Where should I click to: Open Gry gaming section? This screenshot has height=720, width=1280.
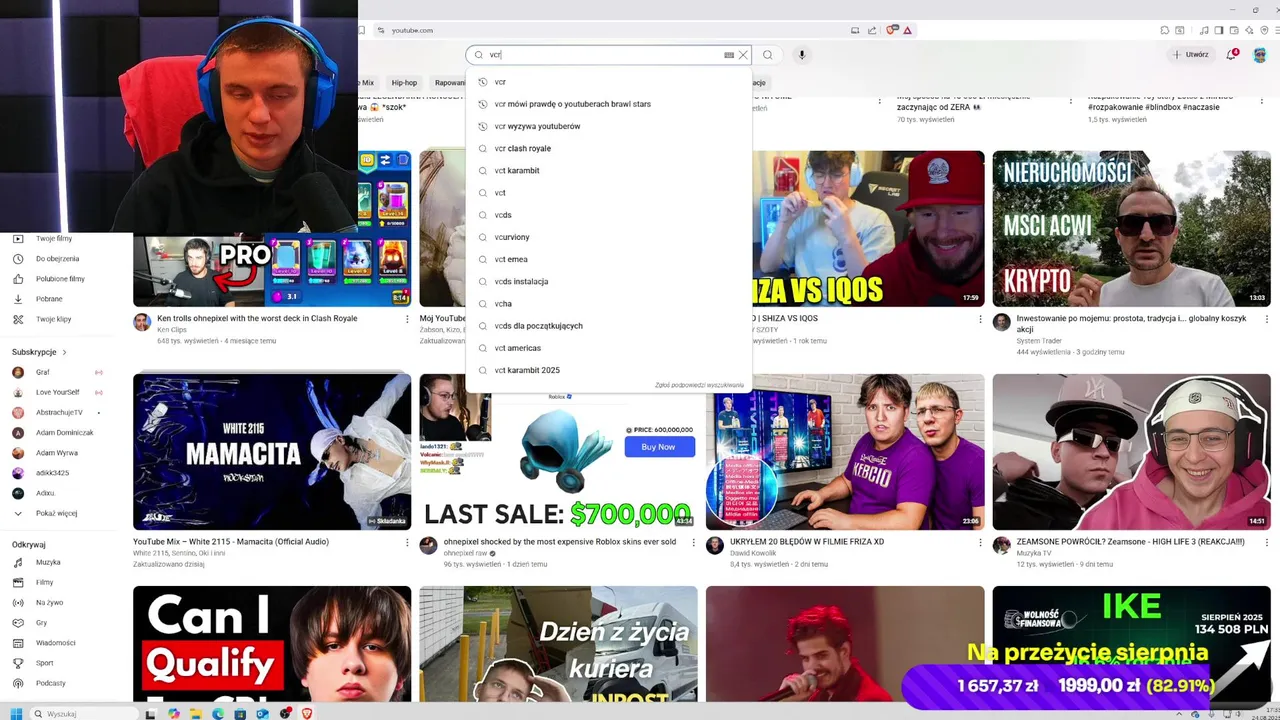(x=42, y=622)
